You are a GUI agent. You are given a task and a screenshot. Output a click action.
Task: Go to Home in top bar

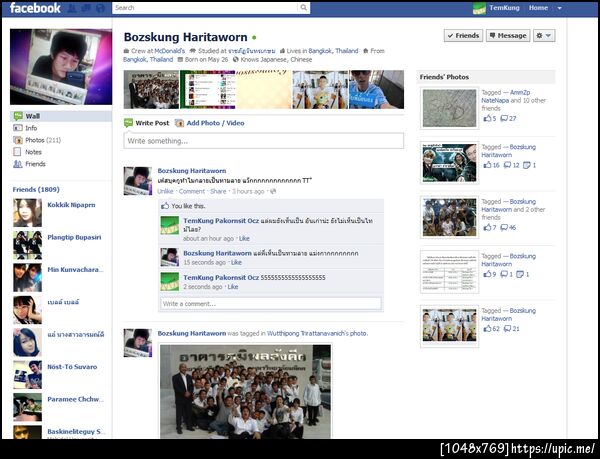pyautogui.click(x=538, y=8)
